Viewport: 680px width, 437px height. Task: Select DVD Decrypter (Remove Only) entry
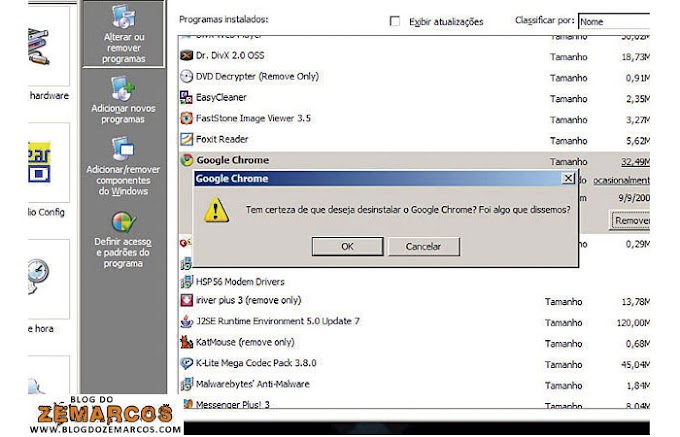[257, 76]
